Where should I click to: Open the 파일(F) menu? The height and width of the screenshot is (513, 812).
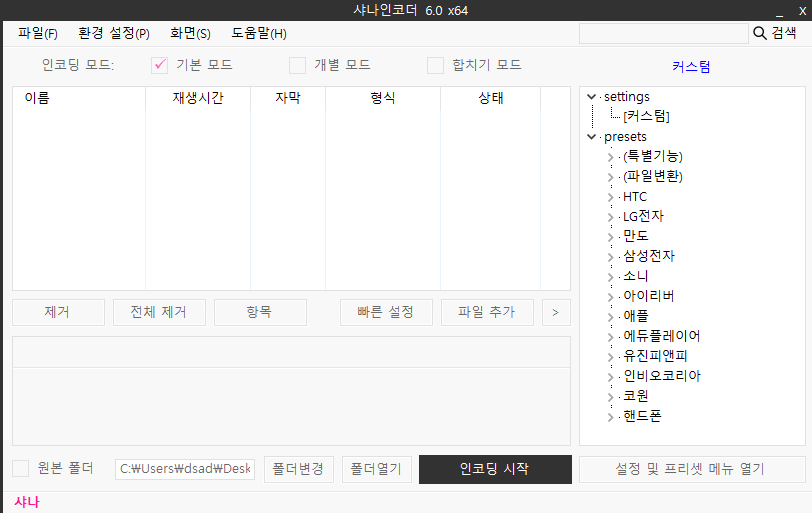pyautogui.click(x=38, y=33)
